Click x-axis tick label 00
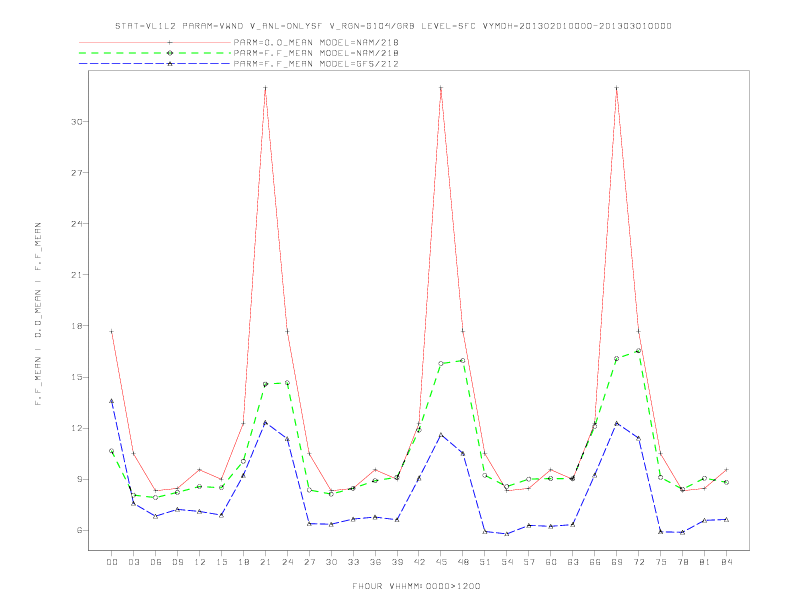The width and height of the screenshot is (792, 612). pyautogui.click(x=112, y=562)
